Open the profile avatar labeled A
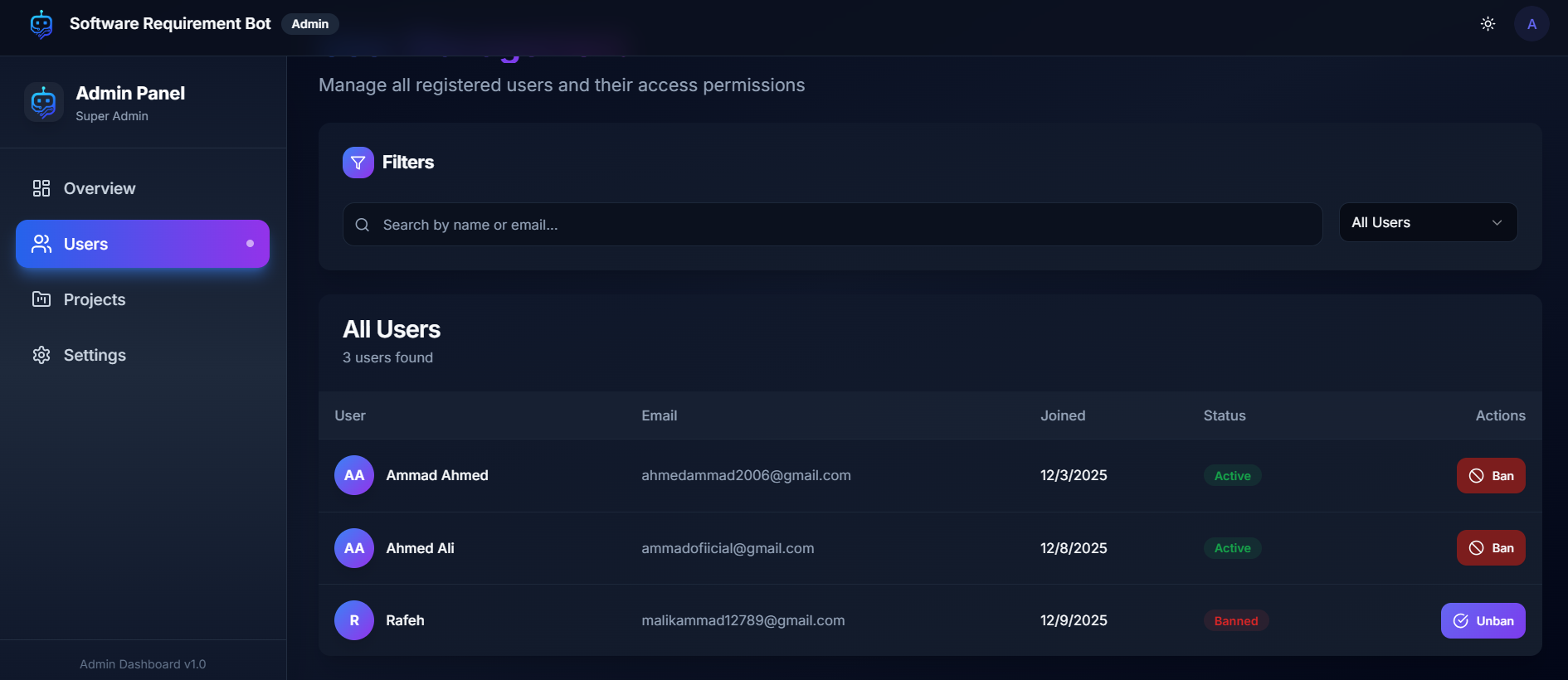1568x680 pixels. (1531, 24)
